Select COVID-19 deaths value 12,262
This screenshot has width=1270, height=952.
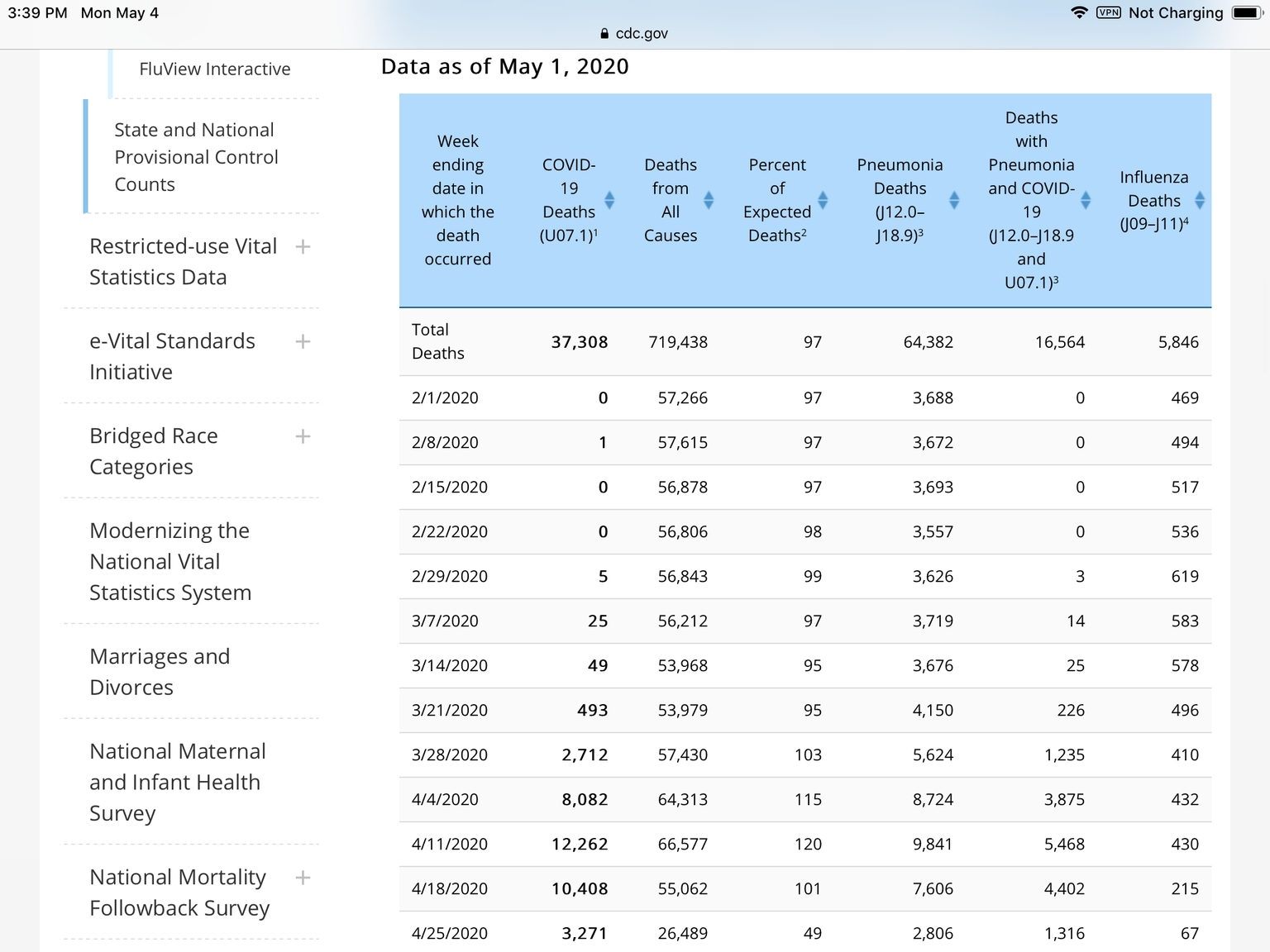580,845
